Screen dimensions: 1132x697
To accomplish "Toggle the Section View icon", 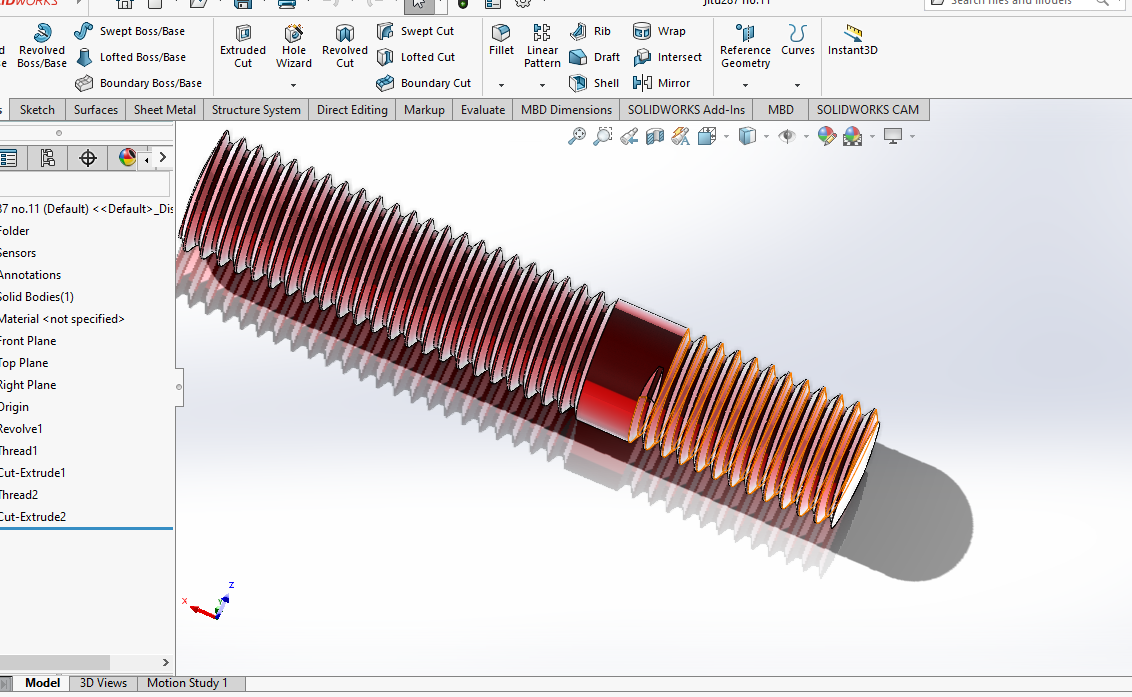I will (655, 136).
